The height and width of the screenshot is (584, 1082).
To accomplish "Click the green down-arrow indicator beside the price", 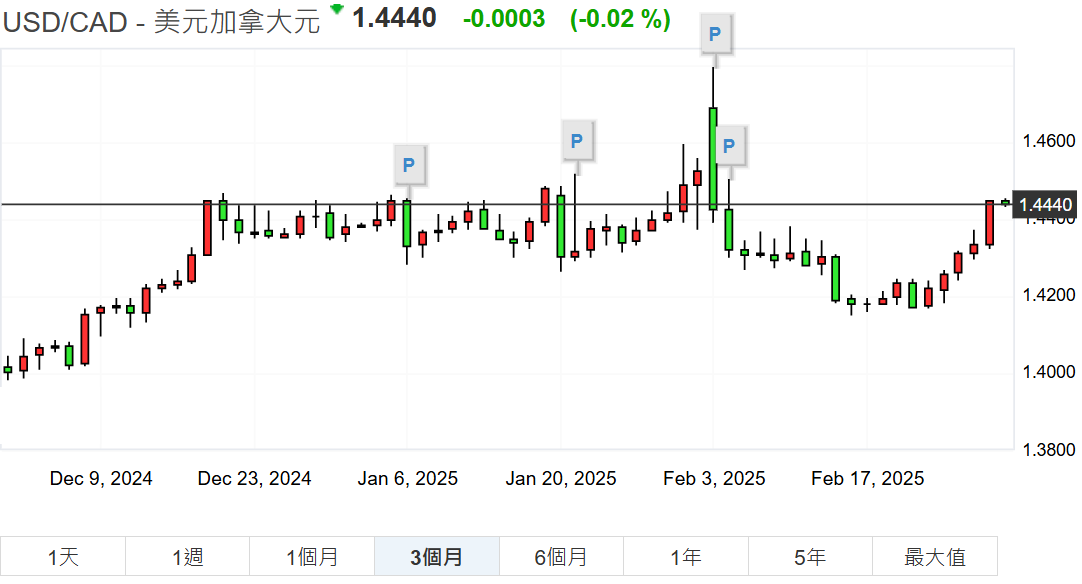I will click(337, 9).
